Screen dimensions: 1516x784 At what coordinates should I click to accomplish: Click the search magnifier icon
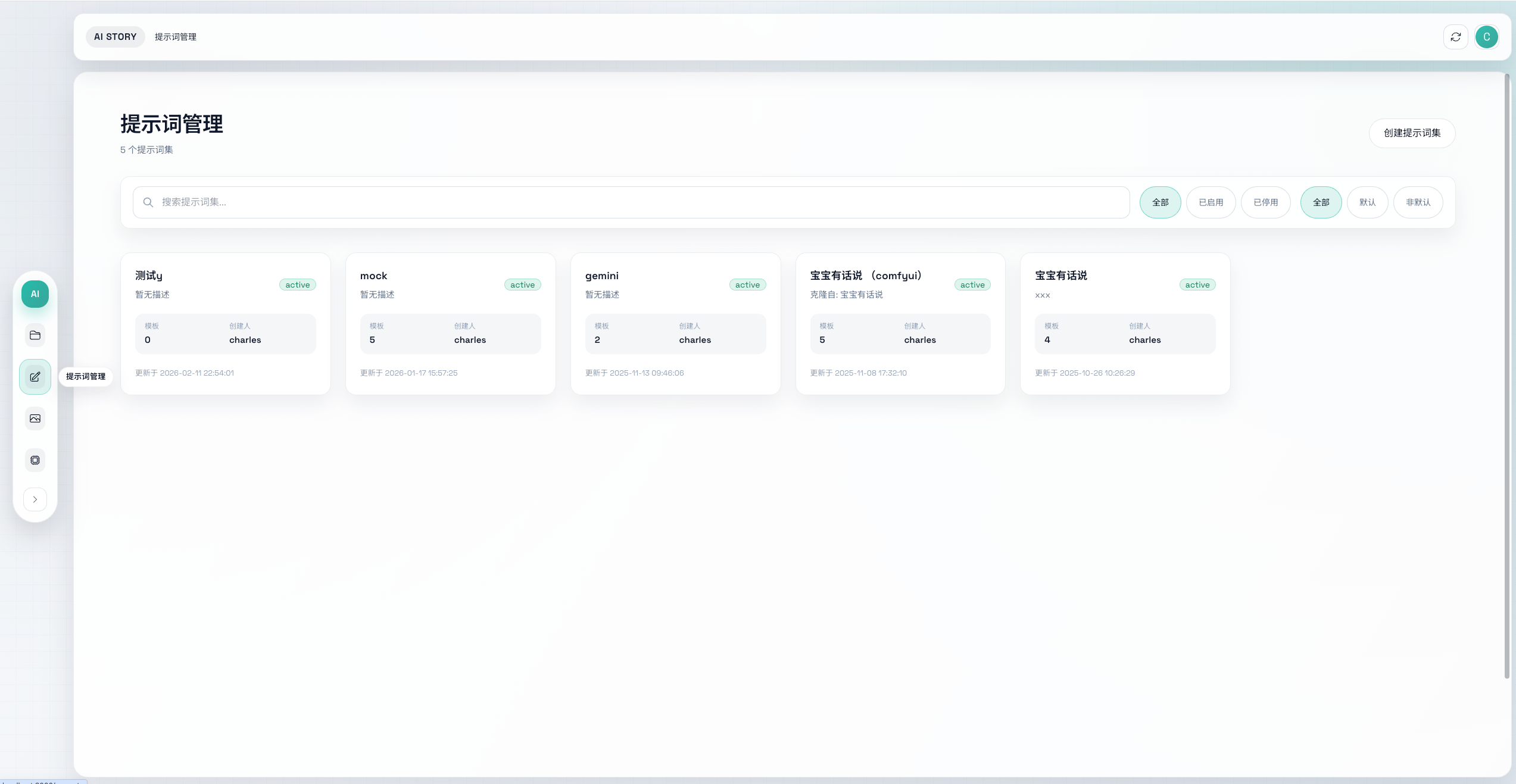pyautogui.click(x=148, y=202)
